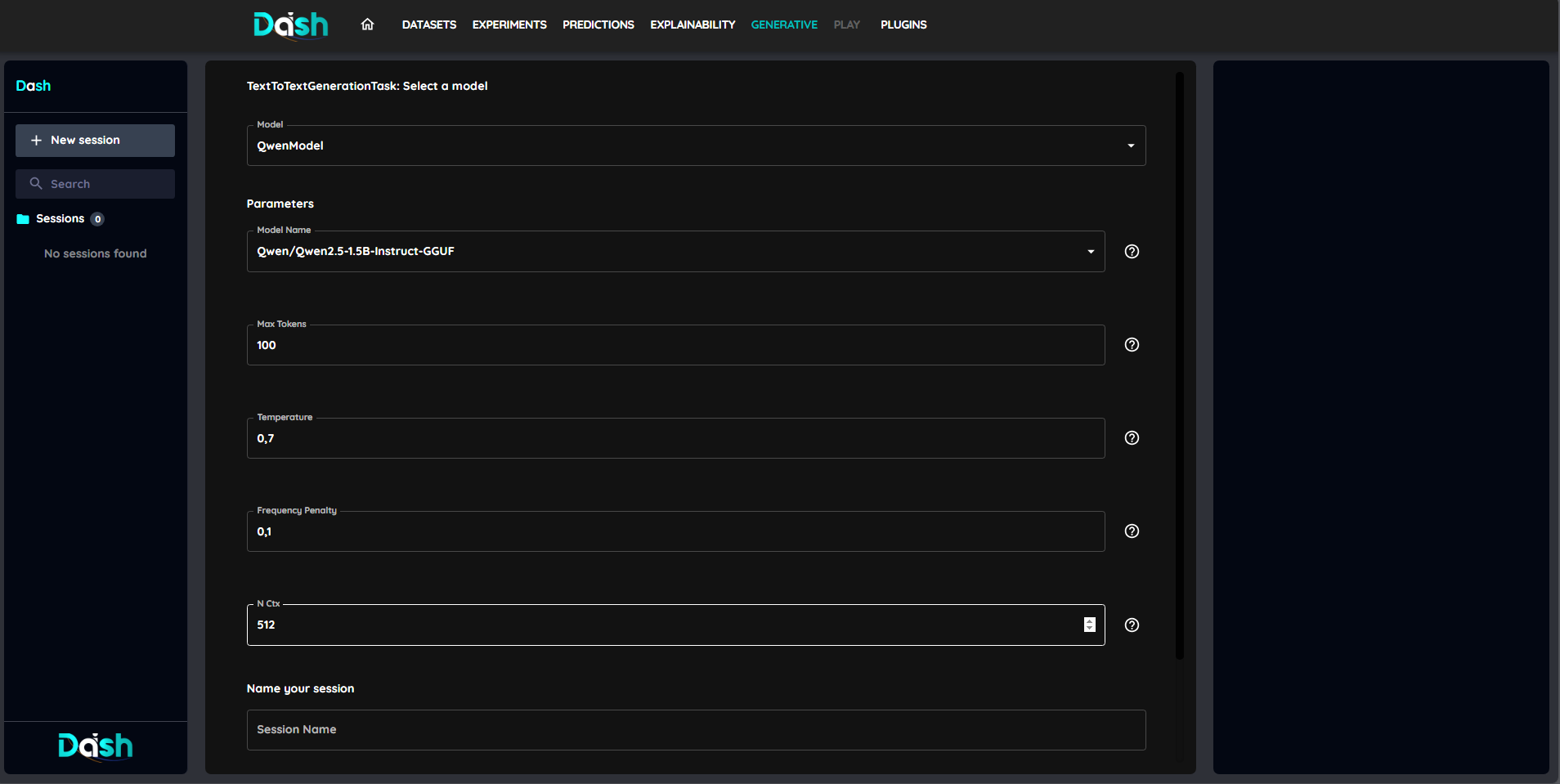This screenshot has height=784, width=1560.
Task: Open the PLUGINS page
Action: [903, 25]
